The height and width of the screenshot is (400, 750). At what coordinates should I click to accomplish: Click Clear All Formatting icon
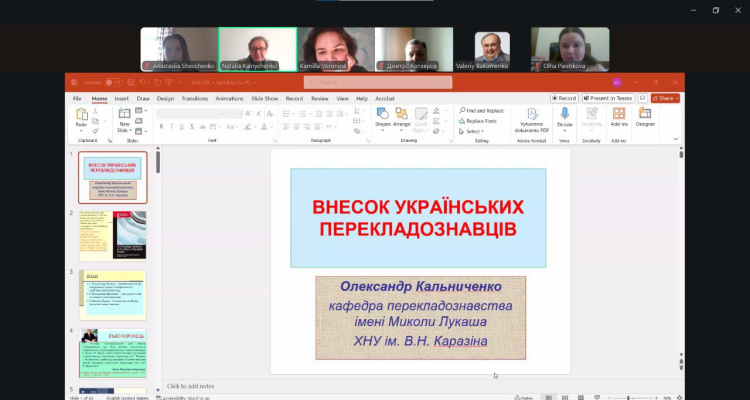click(x=270, y=113)
